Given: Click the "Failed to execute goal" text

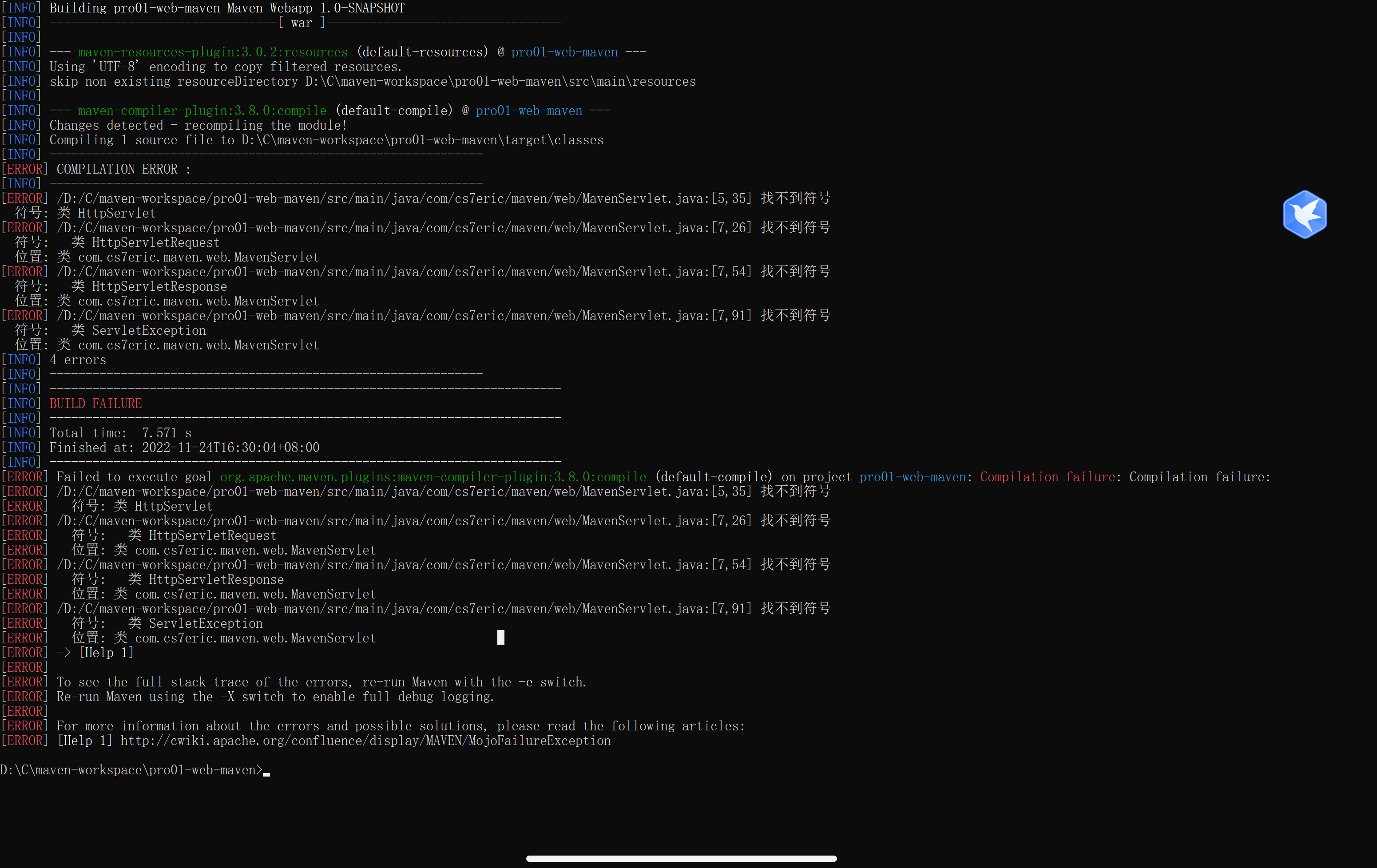Looking at the screenshot, I should click(x=134, y=477).
